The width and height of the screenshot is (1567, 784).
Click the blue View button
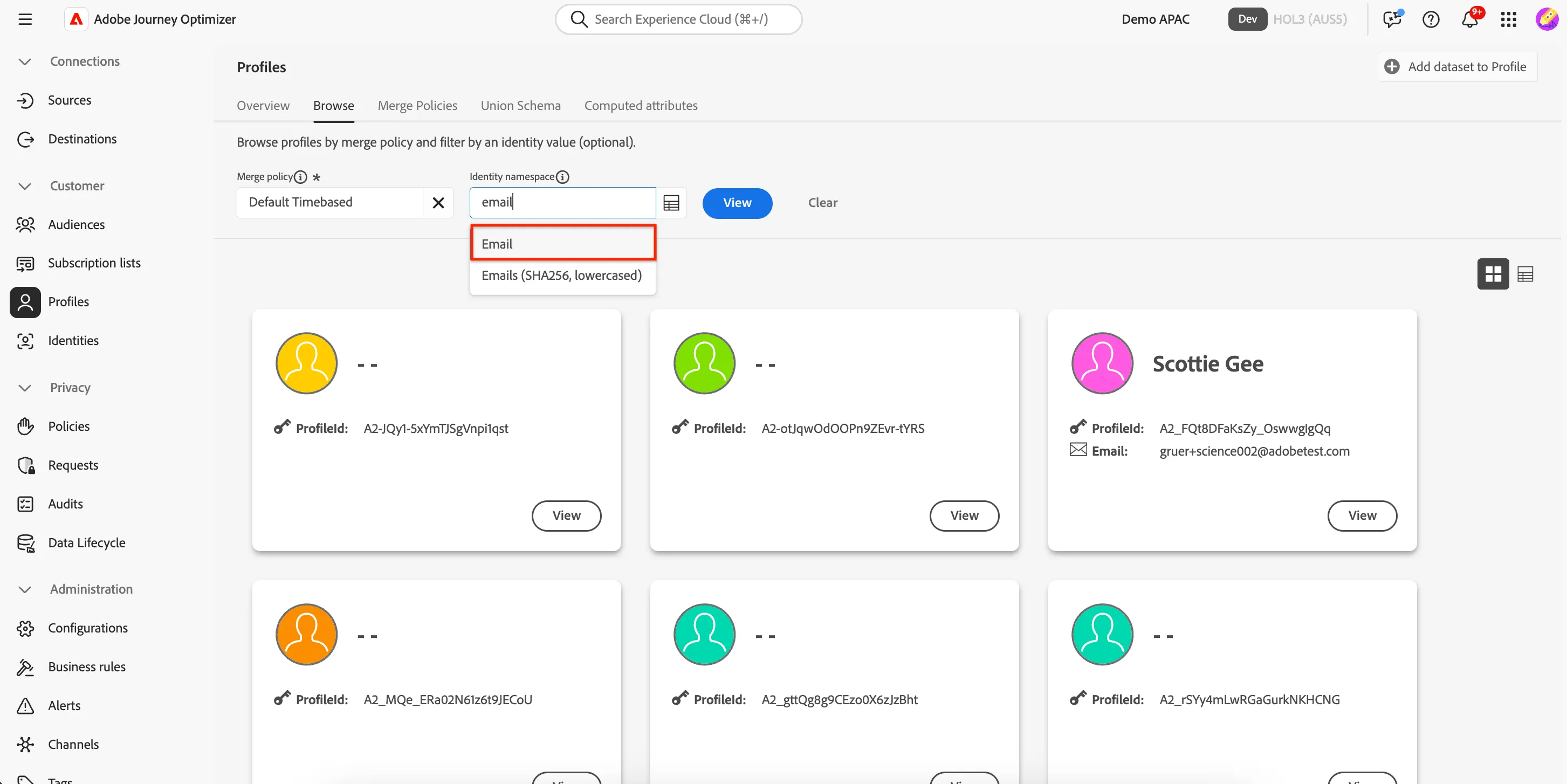tap(737, 203)
